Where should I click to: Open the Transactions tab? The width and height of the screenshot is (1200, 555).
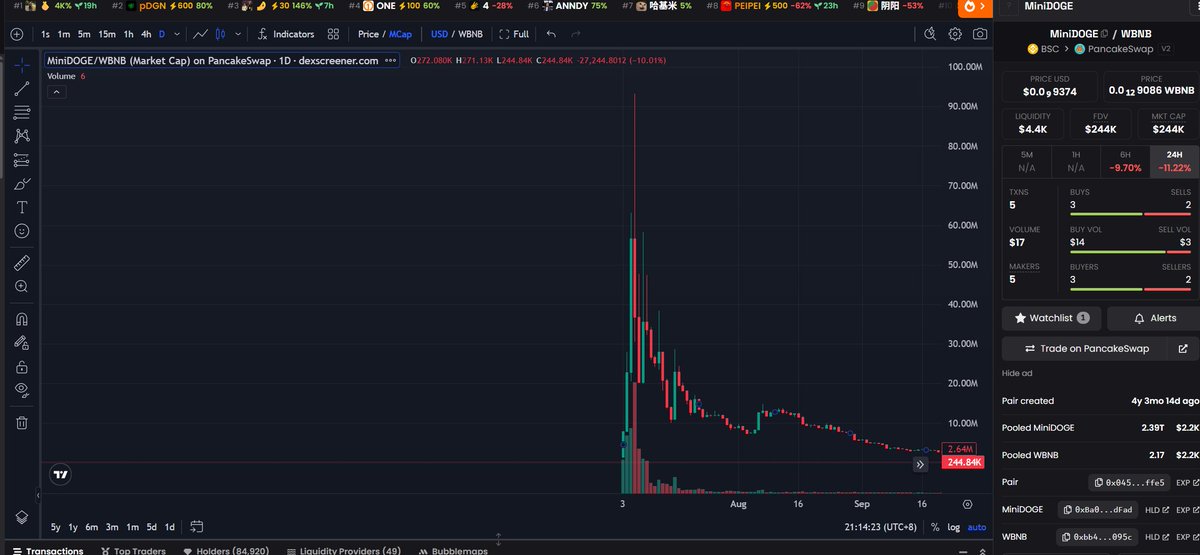pyautogui.click(x=48, y=550)
